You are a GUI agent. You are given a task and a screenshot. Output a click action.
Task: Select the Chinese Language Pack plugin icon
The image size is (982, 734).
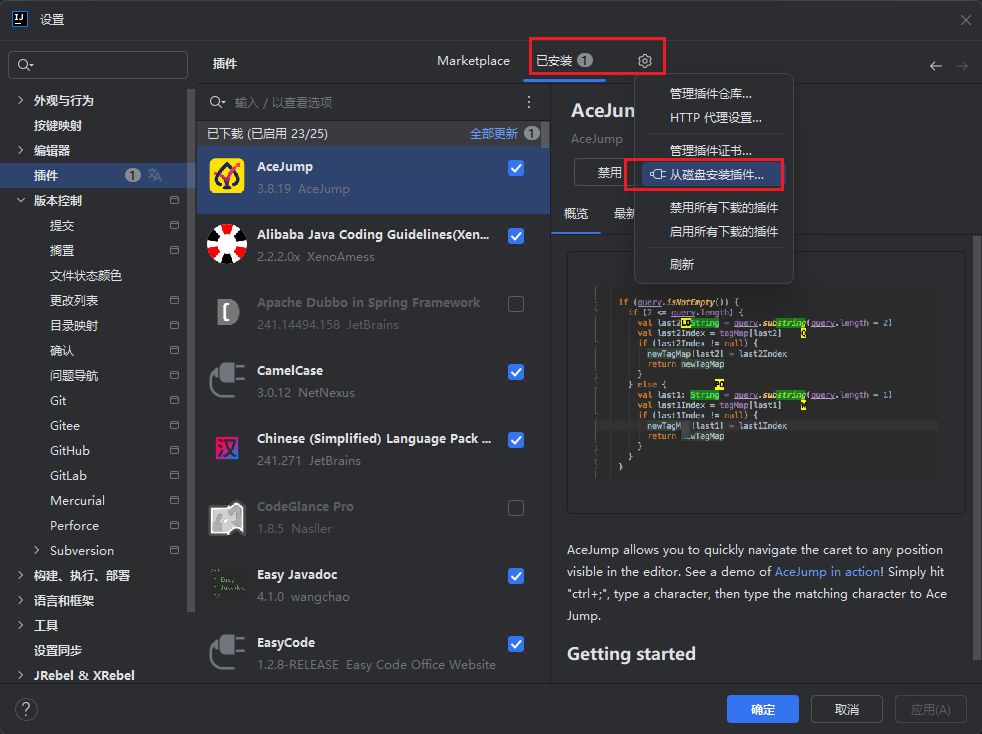pos(225,447)
